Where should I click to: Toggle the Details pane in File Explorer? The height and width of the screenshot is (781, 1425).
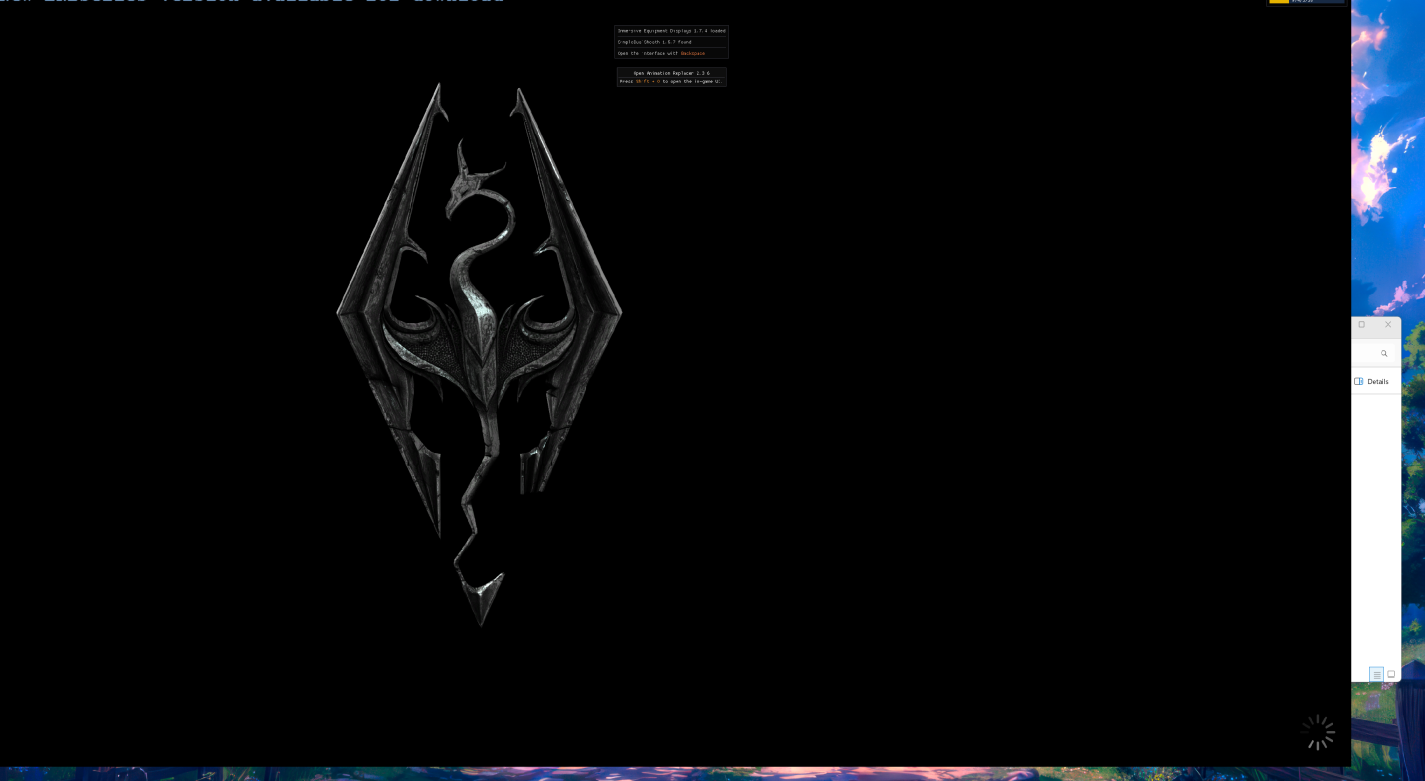pos(1372,381)
